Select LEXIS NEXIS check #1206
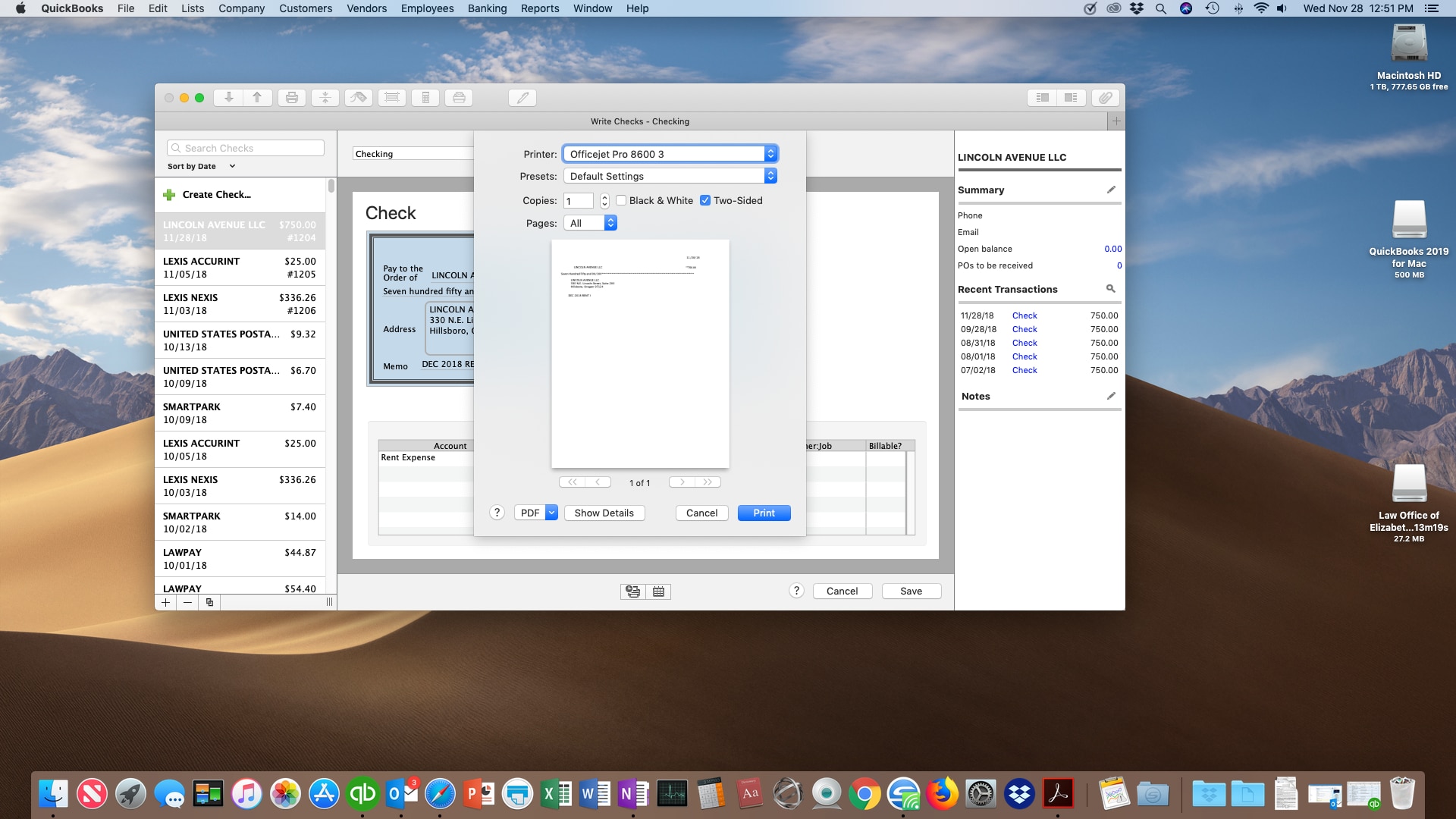 tap(240, 304)
